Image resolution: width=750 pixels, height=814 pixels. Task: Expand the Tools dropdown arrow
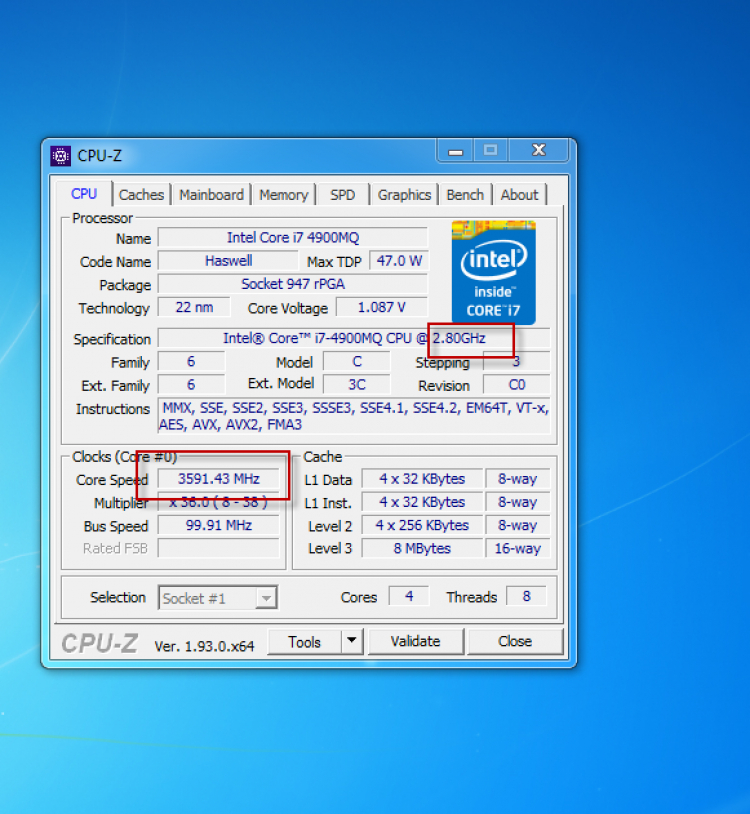[352, 641]
